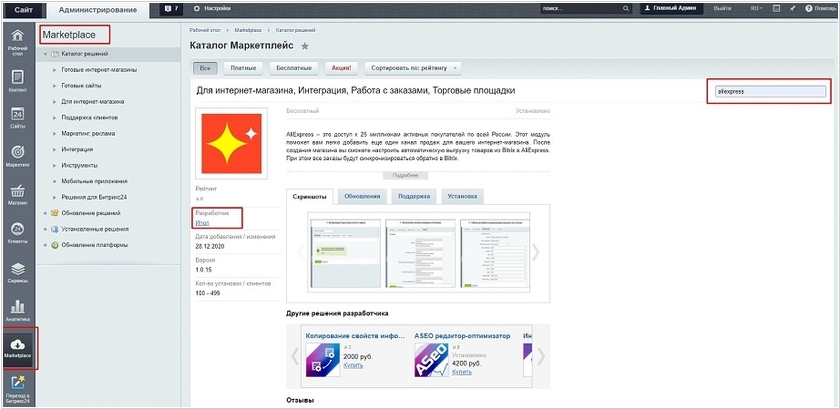The width and height of the screenshot is (840, 409).
Task: Switch to the Администрирование tab
Action: point(98,10)
